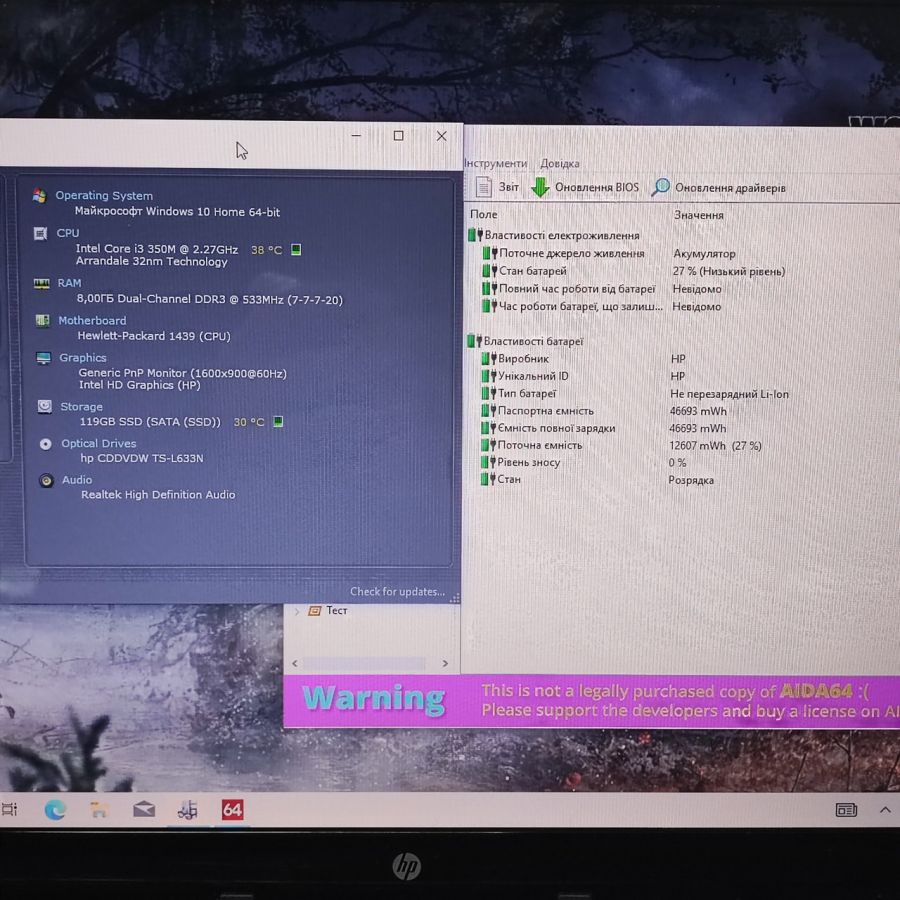Image resolution: width=900 pixels, height=900 pixels.
Task: Open the Optical Drives section heading
Action: pyautogui.click(x=99, y=443)
